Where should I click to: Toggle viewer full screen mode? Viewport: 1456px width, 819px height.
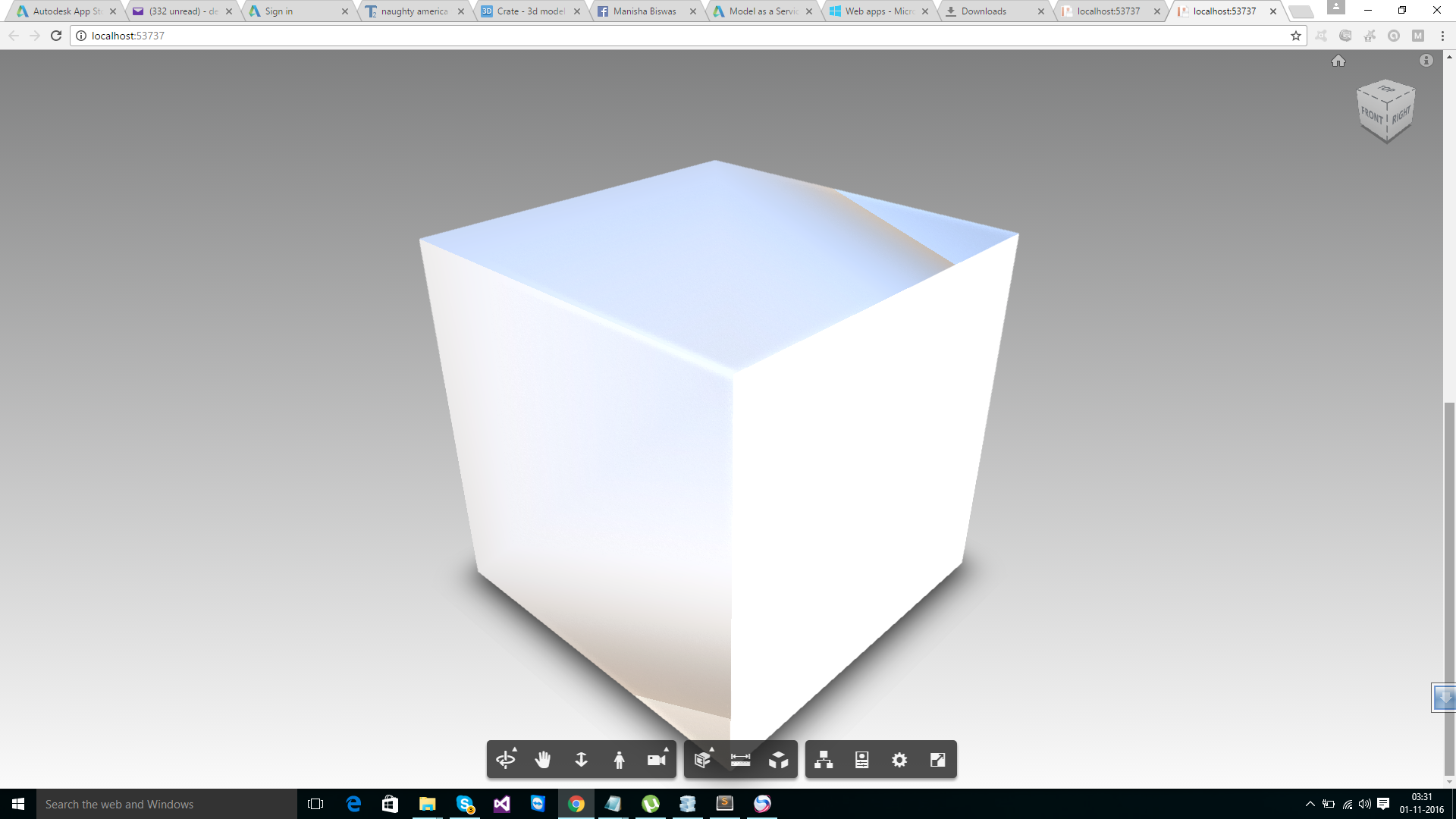[937, 760]
